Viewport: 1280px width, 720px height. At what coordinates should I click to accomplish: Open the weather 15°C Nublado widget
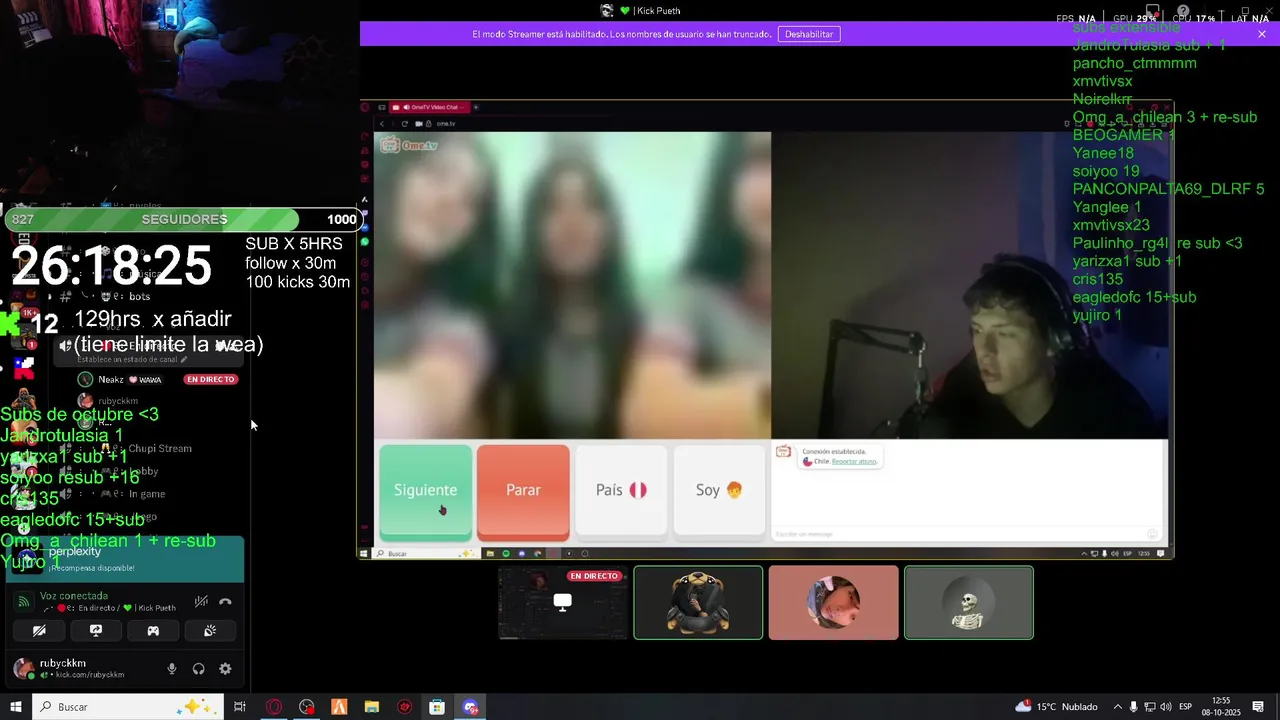pos(1056,707)
